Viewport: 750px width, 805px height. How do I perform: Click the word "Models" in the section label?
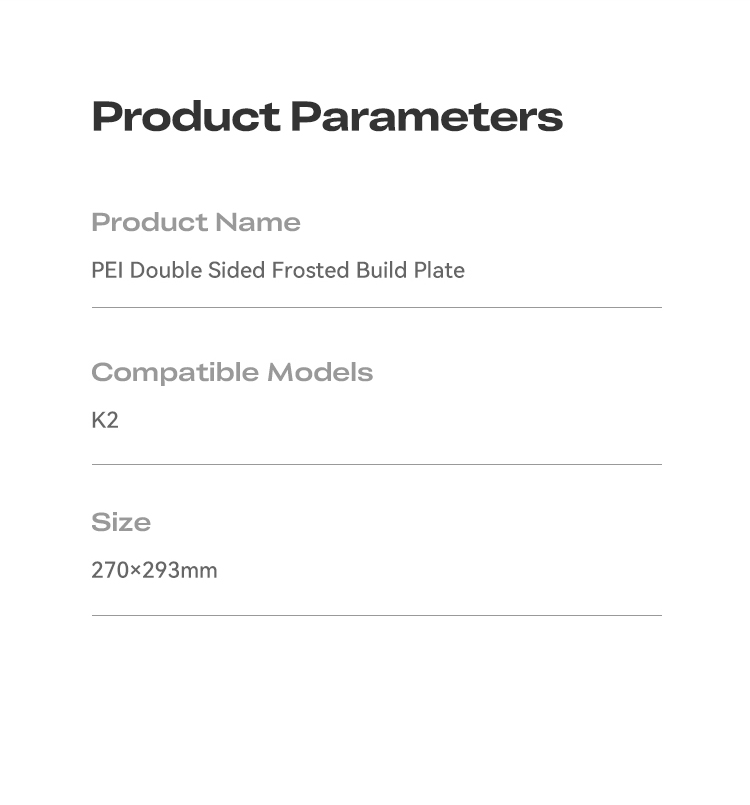pyautogui.click(x=320, y=373)
